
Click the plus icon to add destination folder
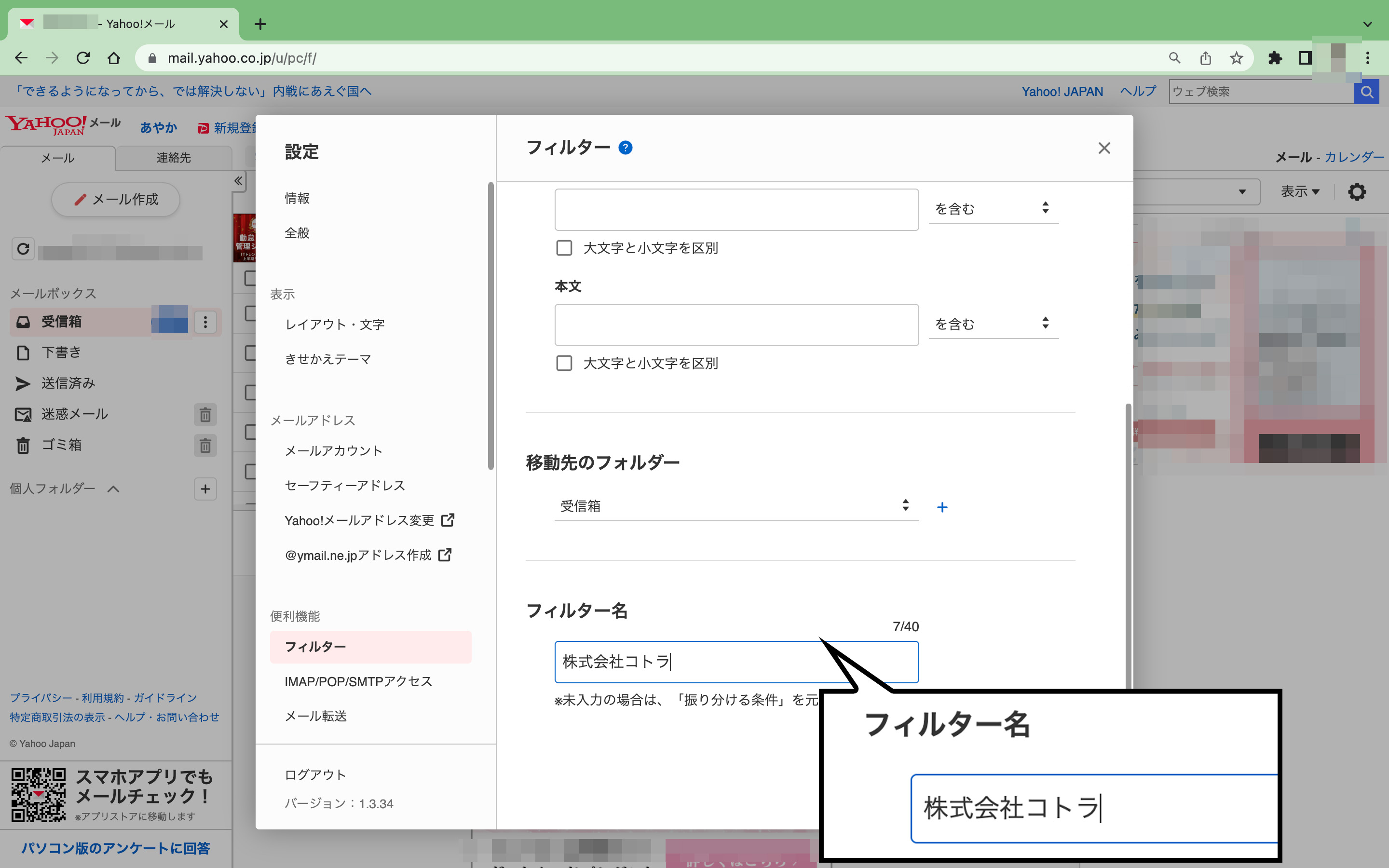942,507
